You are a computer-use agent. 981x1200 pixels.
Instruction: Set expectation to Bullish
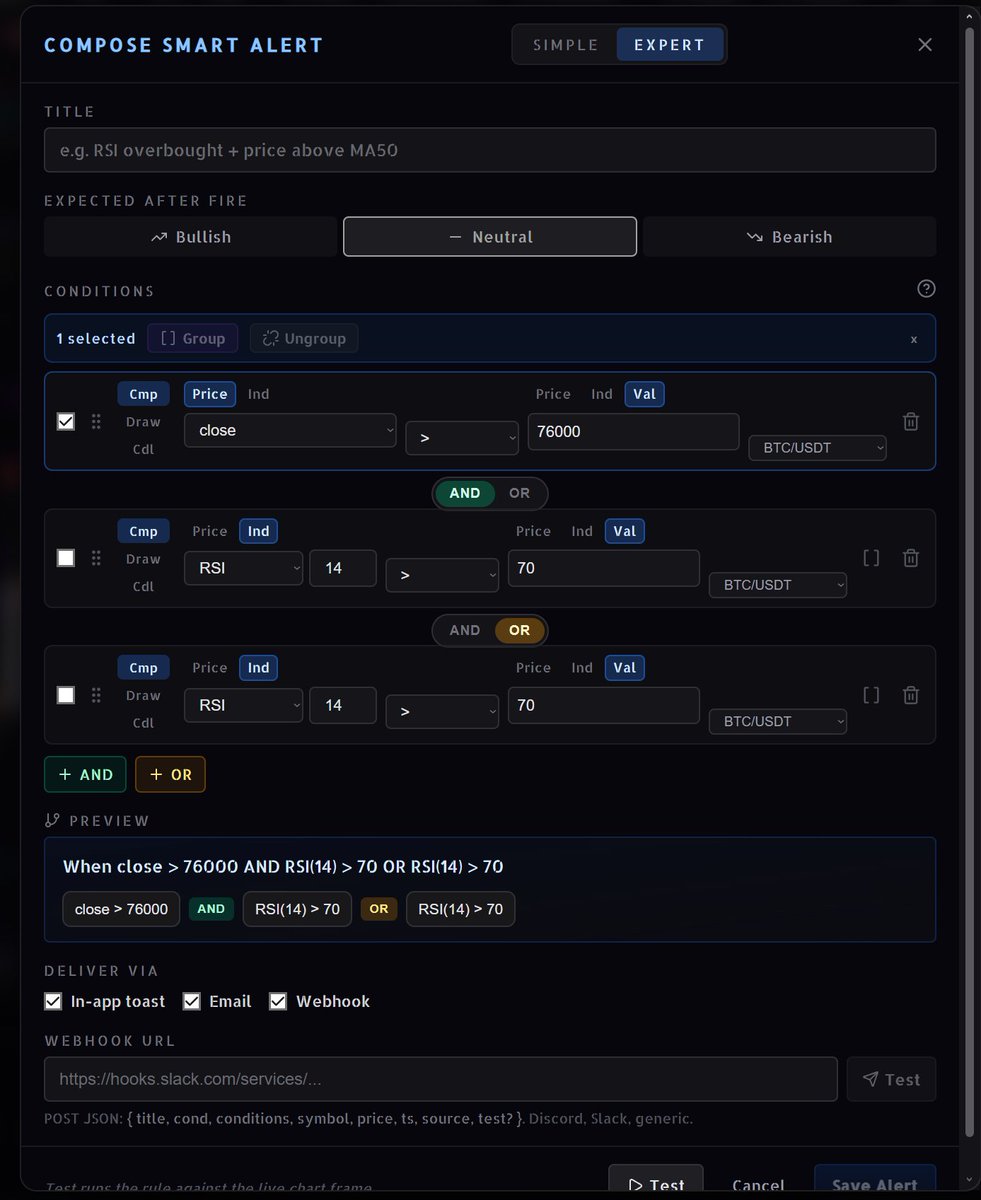pos(190,237)
